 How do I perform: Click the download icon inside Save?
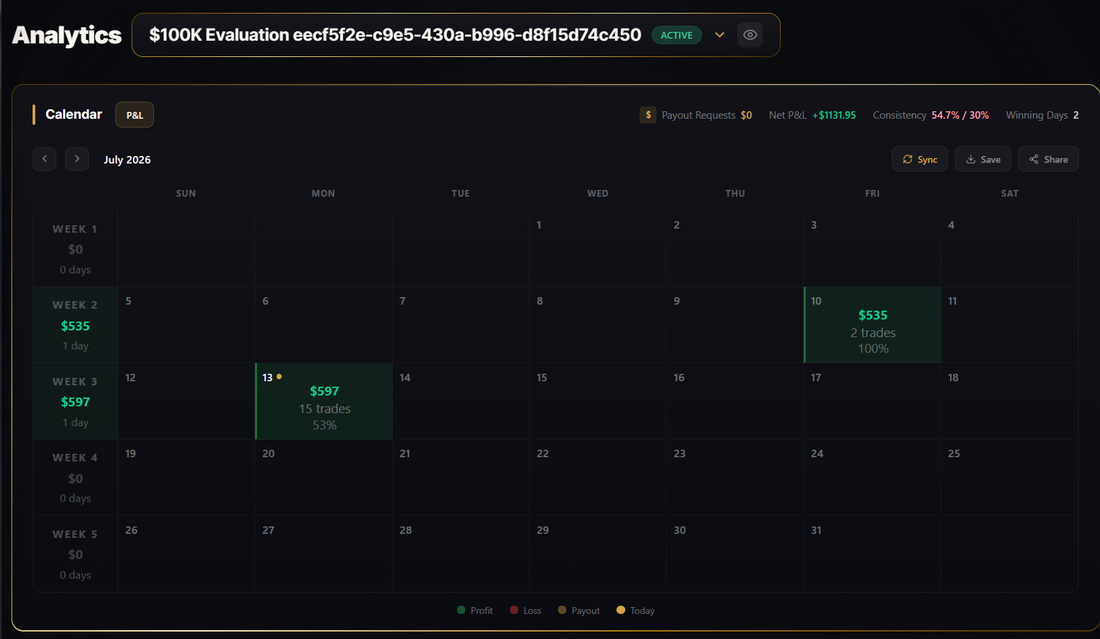(x=970, y=159)
